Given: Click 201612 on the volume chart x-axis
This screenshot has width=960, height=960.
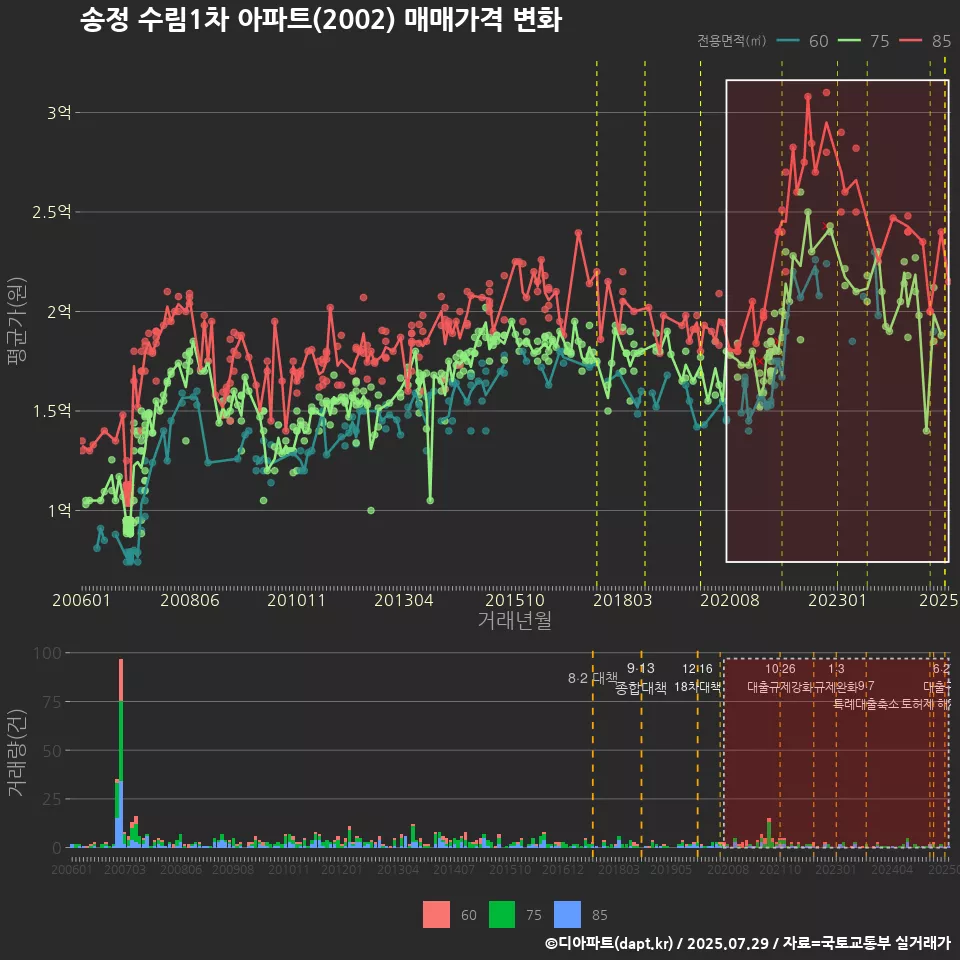Looking at the screenshot, I should tap(563, 869).
